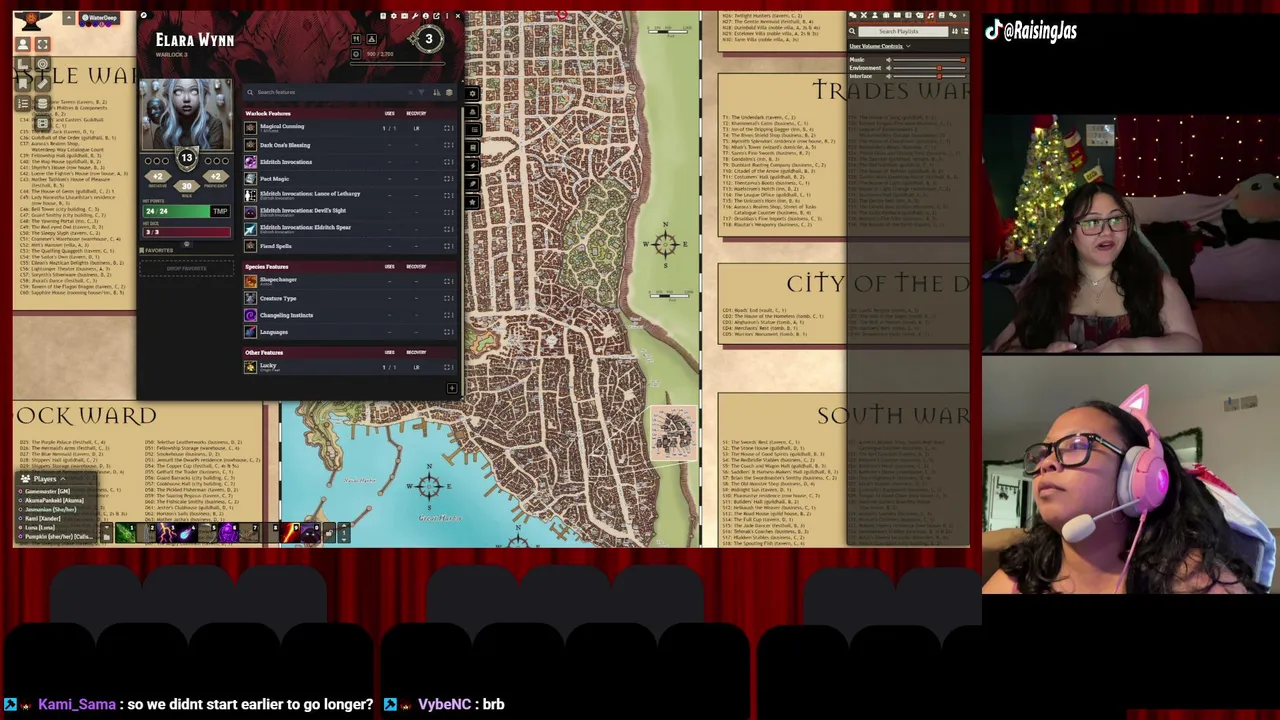Open the journal notes bookmark tool
This screenshot has width=1280, height=720.
tap(23, 84)
